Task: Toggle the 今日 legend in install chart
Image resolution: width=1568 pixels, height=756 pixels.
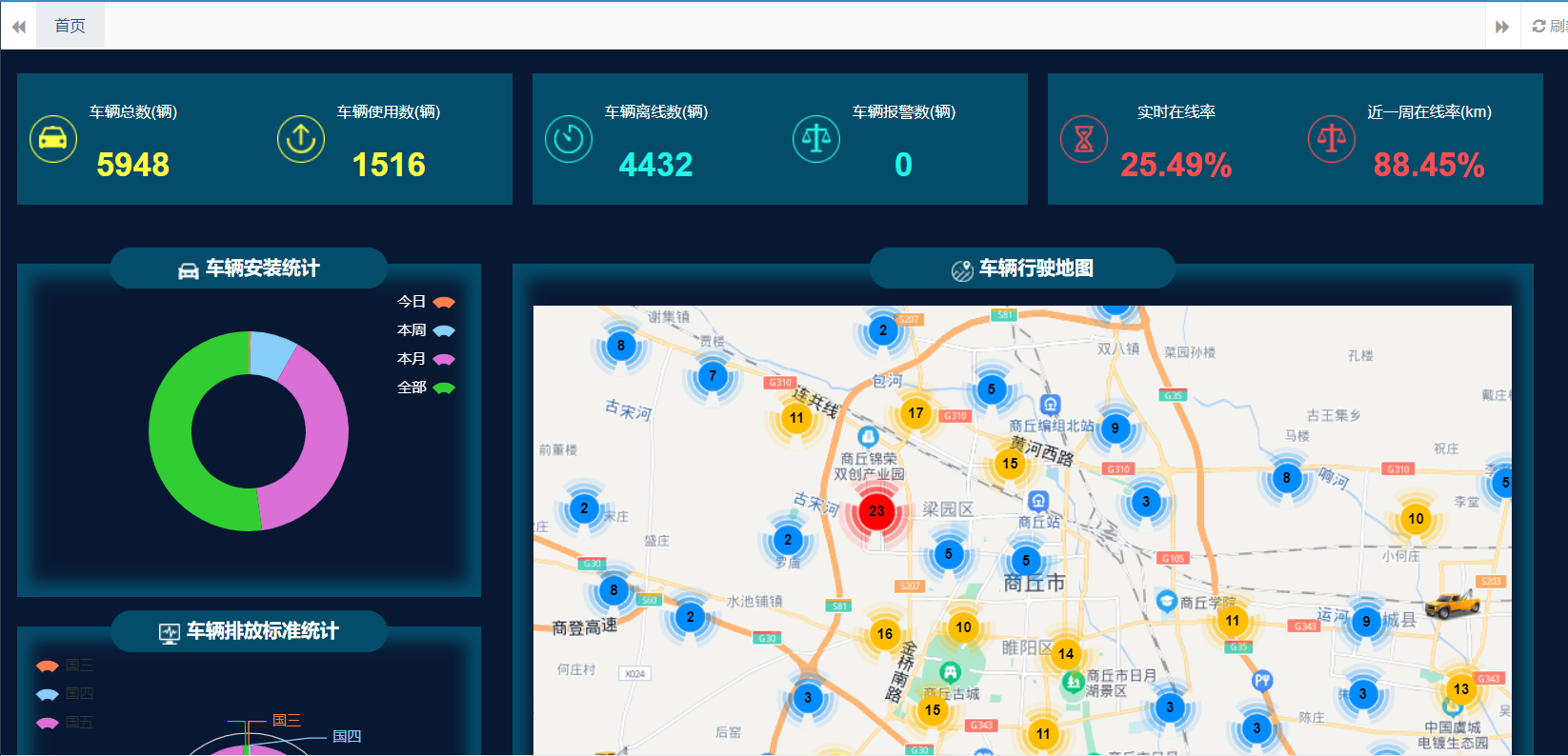Action: [x=427, y=302]
